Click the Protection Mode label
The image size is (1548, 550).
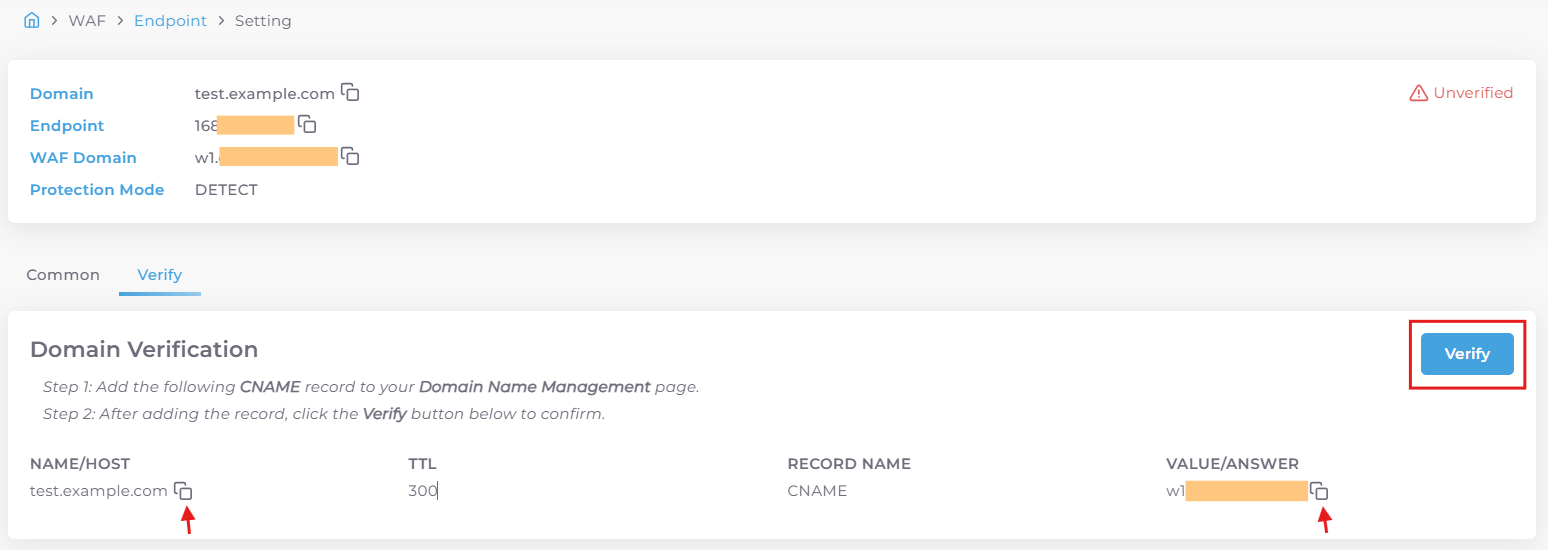(x=97, y=190)
